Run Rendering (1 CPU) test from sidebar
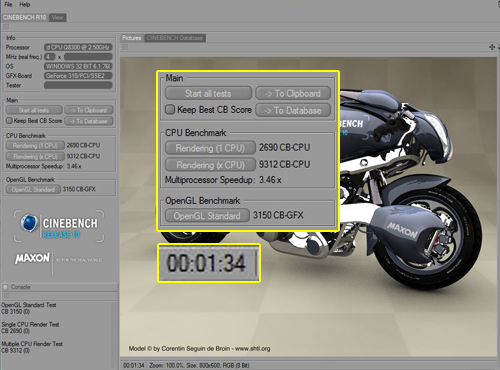The width and height of the screenshot is (500, 370). [35, 146]
